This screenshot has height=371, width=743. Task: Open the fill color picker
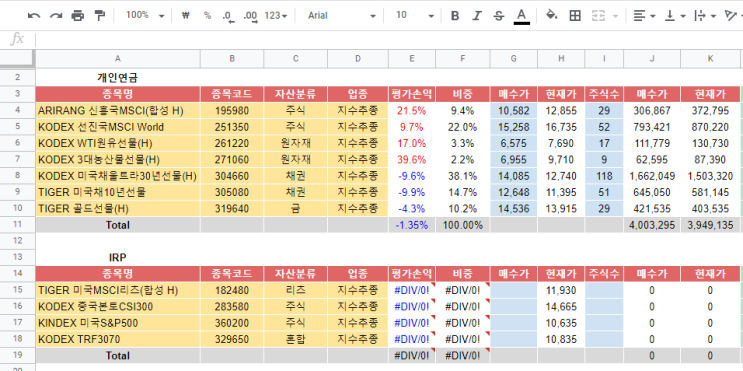pyautogui.click(x=552, y=16)
